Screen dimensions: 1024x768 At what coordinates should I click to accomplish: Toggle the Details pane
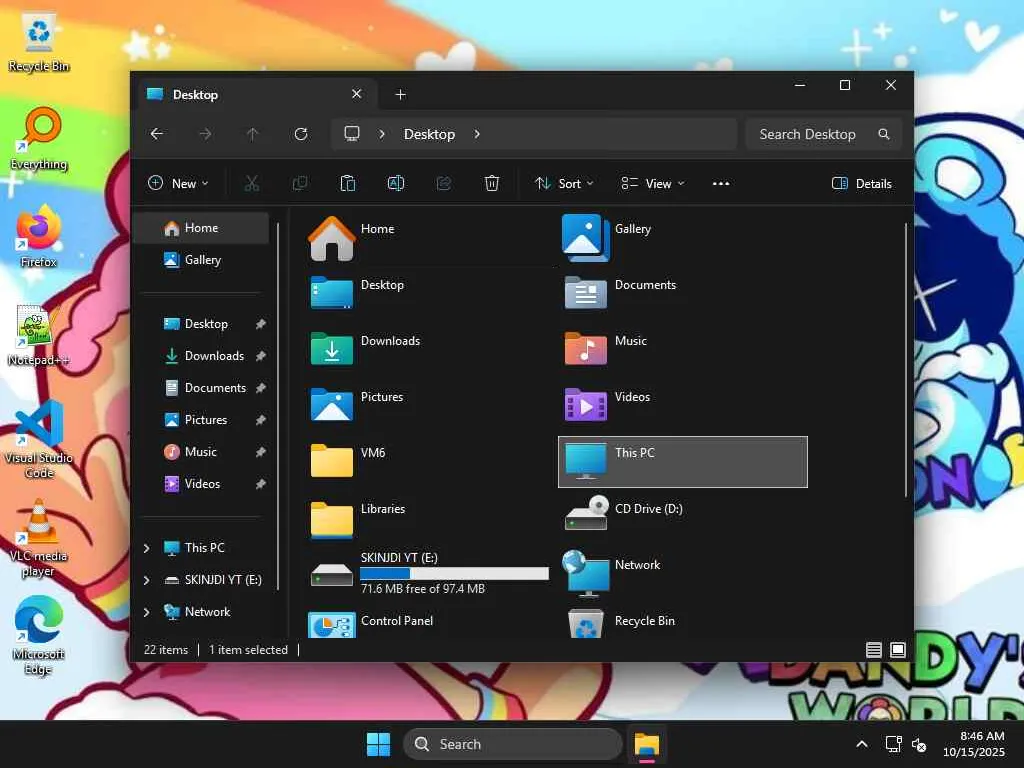862,184
